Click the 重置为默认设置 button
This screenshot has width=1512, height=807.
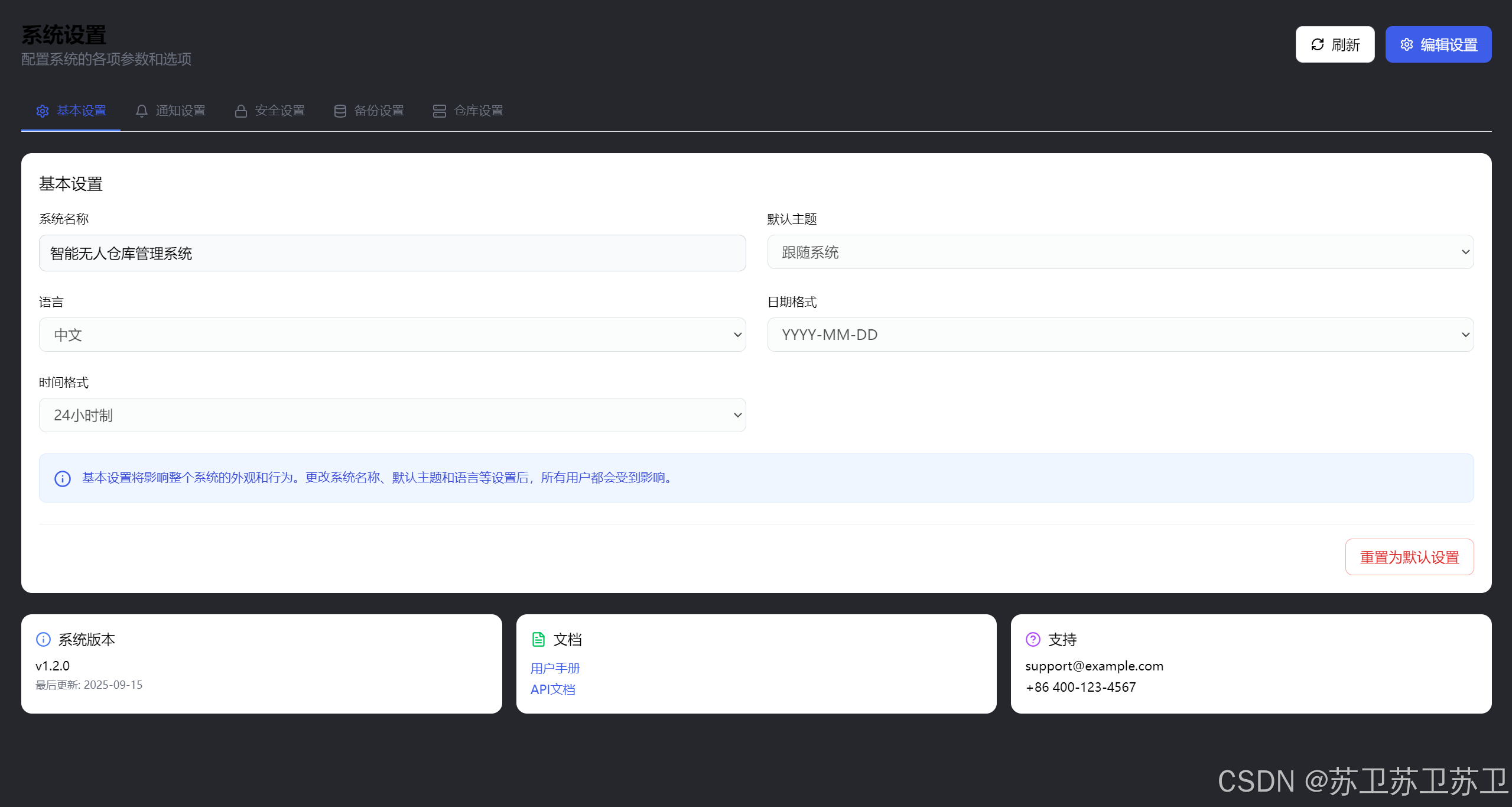tap(1409, 557)
